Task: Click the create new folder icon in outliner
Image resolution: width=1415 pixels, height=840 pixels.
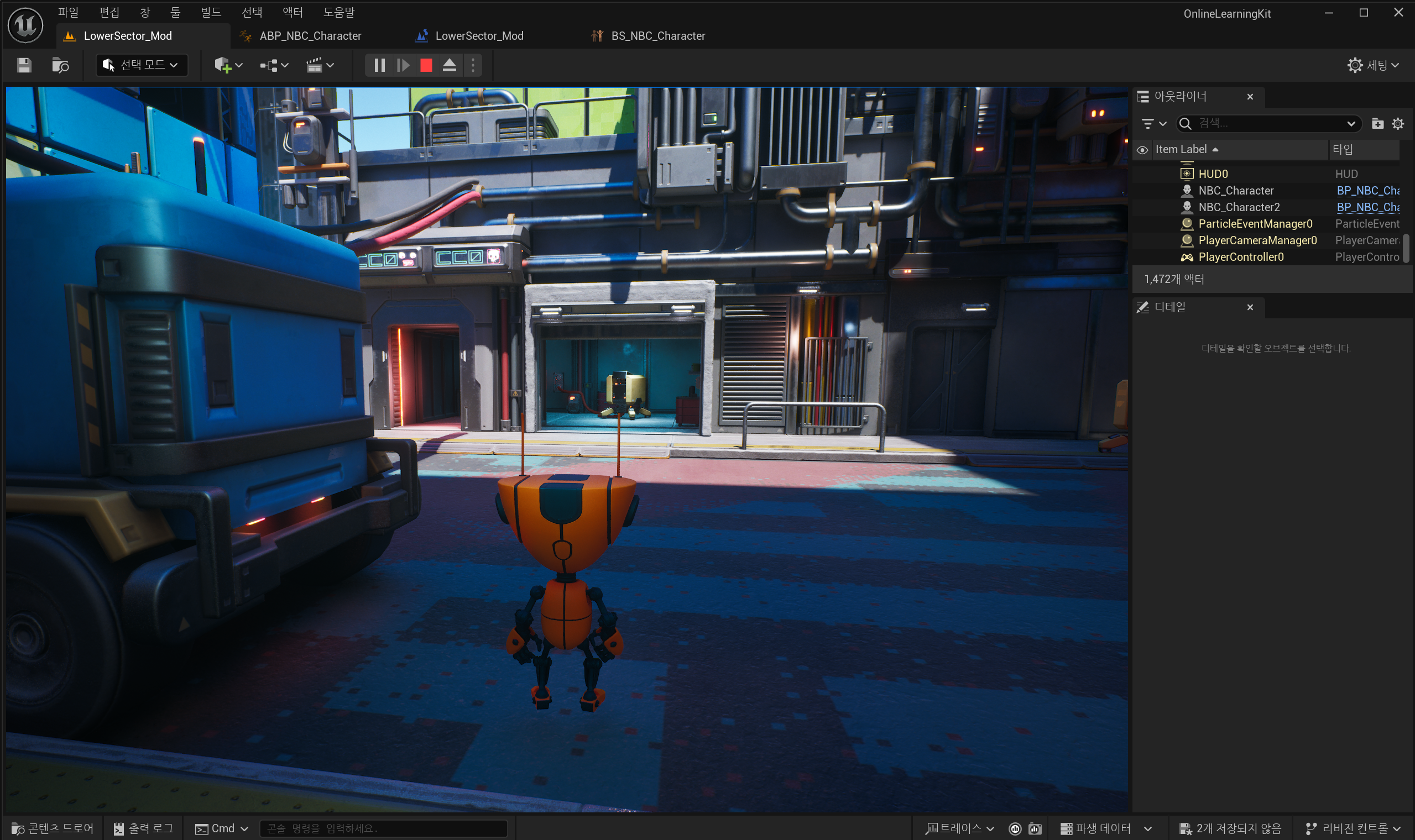Action: 1377,123
